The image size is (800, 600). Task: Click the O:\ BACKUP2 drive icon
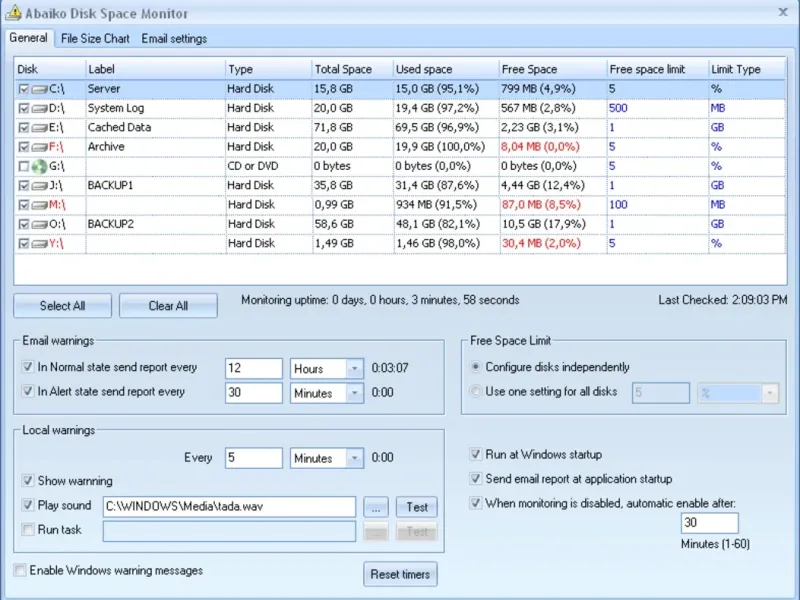40,224
